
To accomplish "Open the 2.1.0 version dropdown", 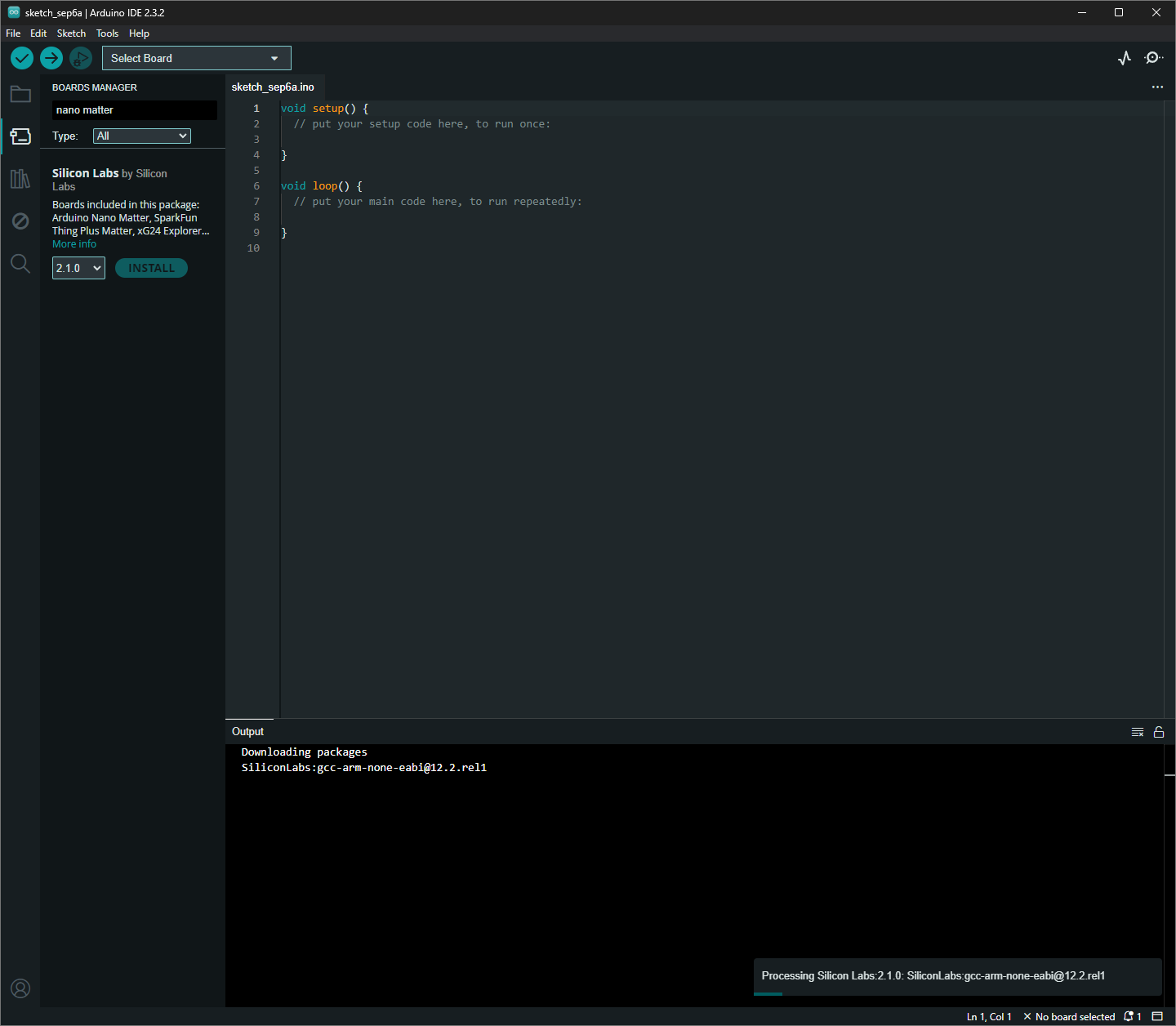I will pos(78,268).
